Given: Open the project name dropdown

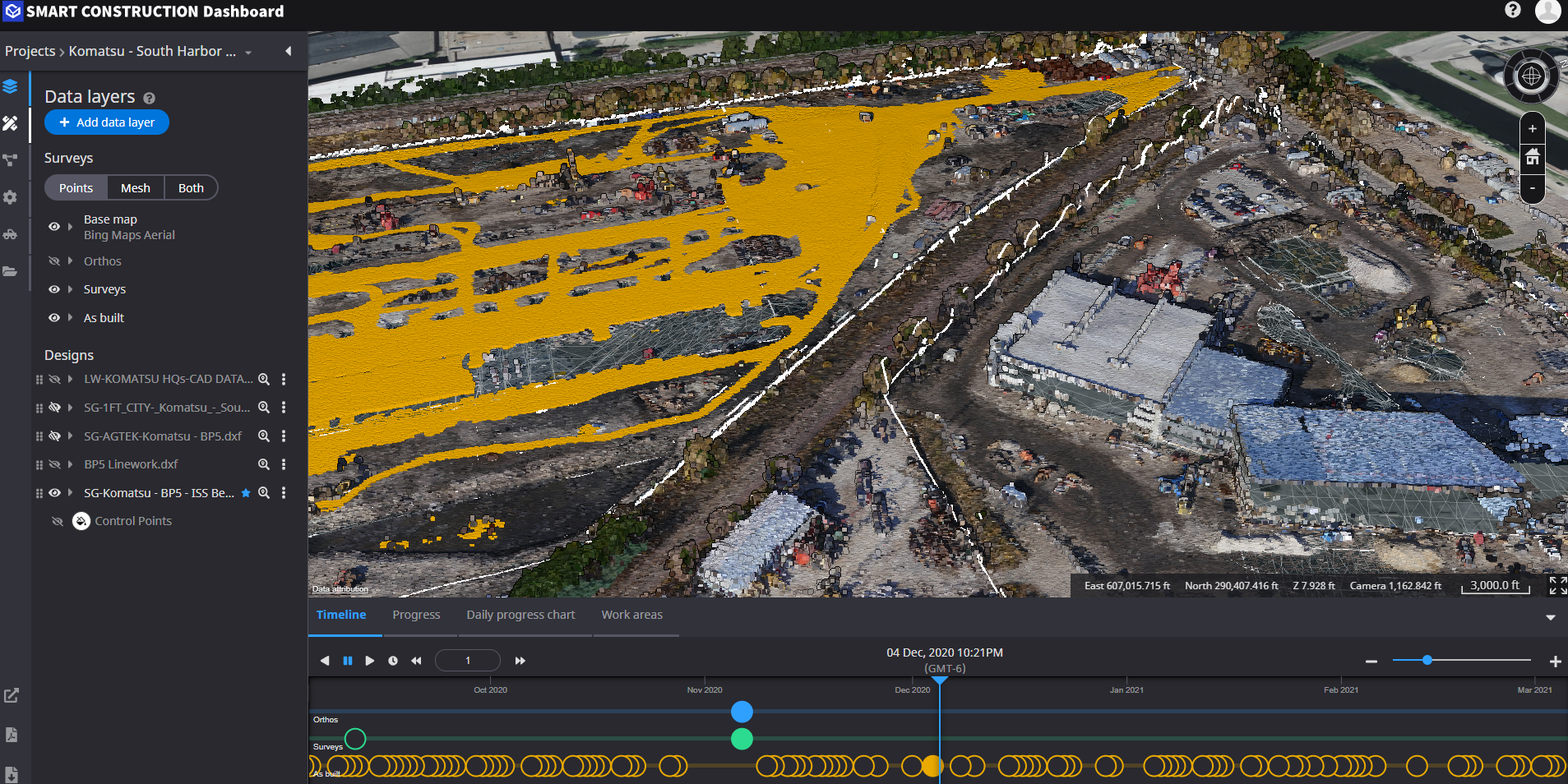Looking at the screenshot, I should pyautogui.click(x=248, y=51).
